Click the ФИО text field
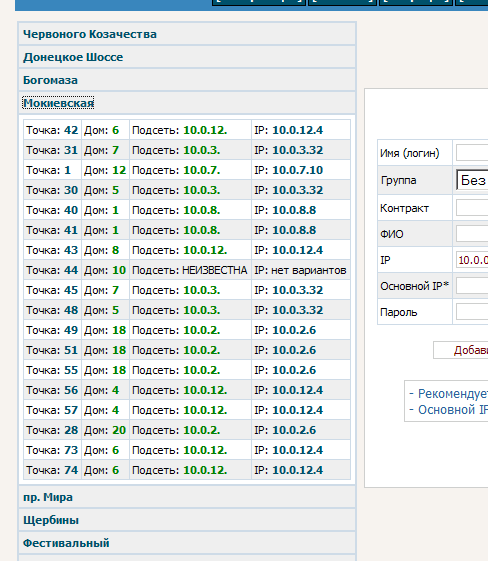This screenshot has width=488, height=561. (472, 234)
